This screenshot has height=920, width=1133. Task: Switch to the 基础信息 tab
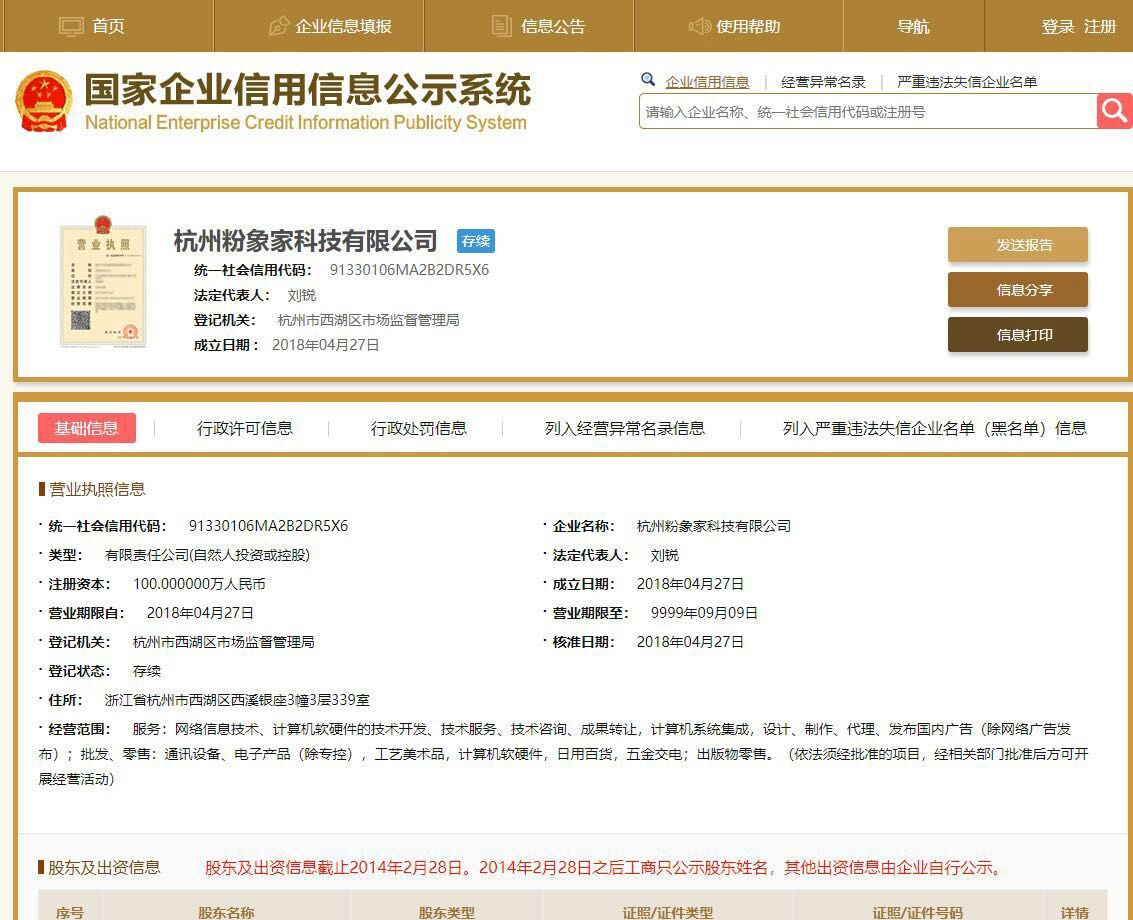pyautogui.click(x=87, y=428)
